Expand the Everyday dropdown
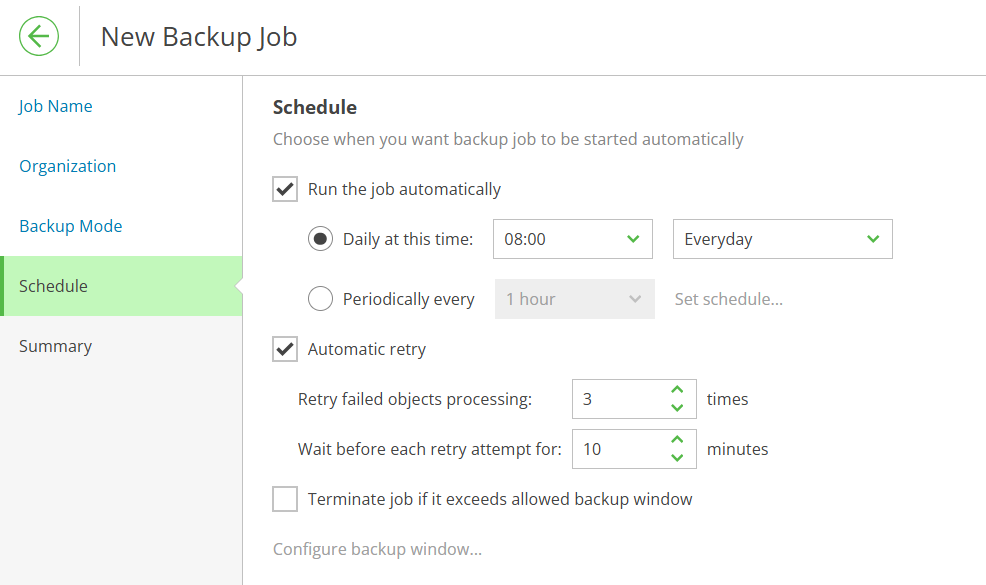 point(782,239)
